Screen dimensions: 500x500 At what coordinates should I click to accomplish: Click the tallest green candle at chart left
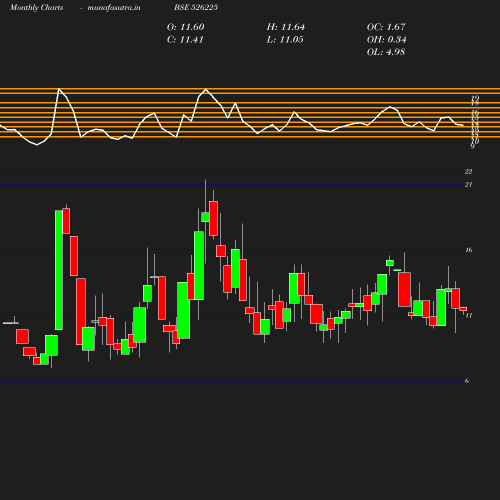coord(59,270)
